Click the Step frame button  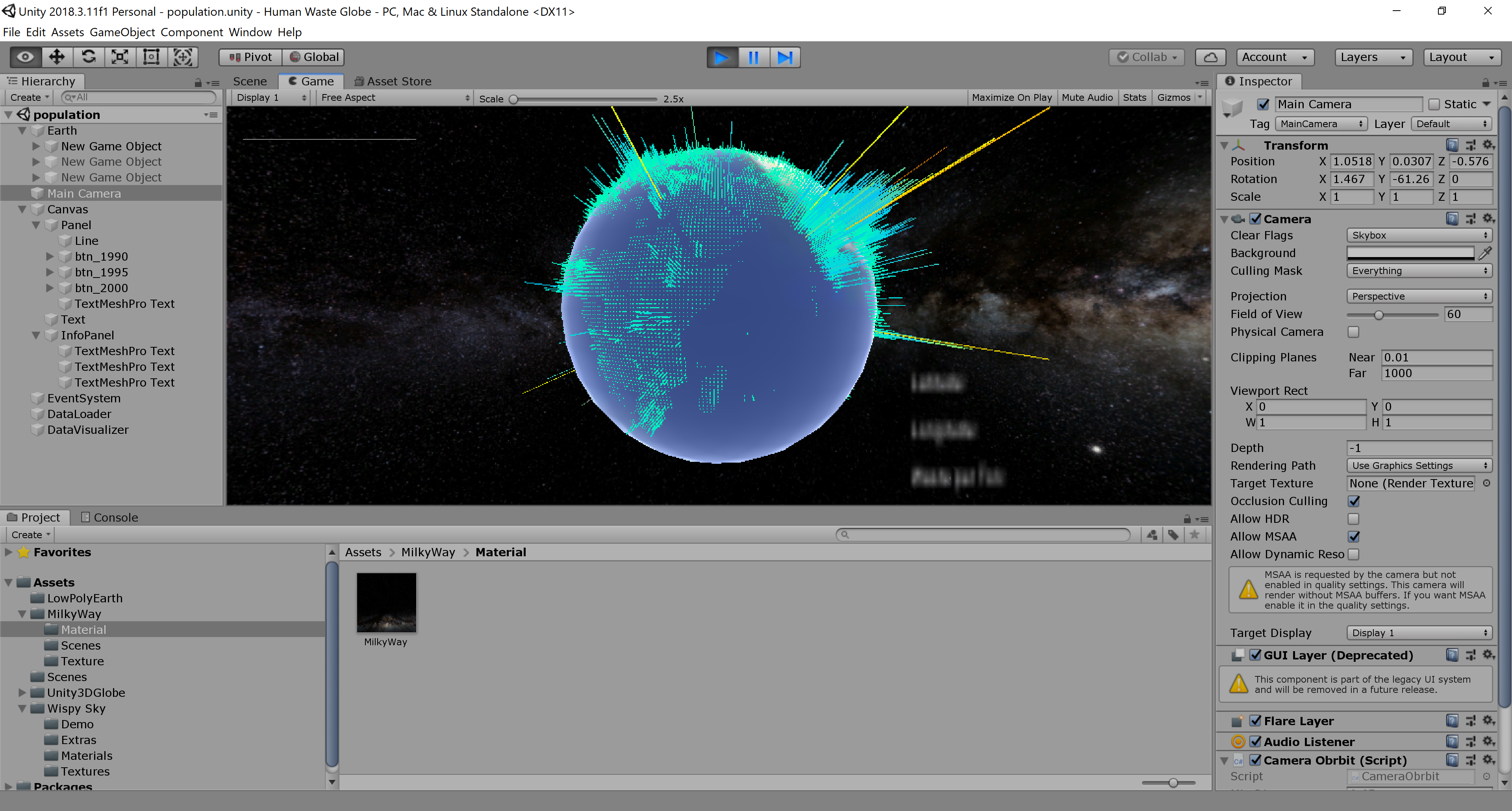click(x=785, y=57)
